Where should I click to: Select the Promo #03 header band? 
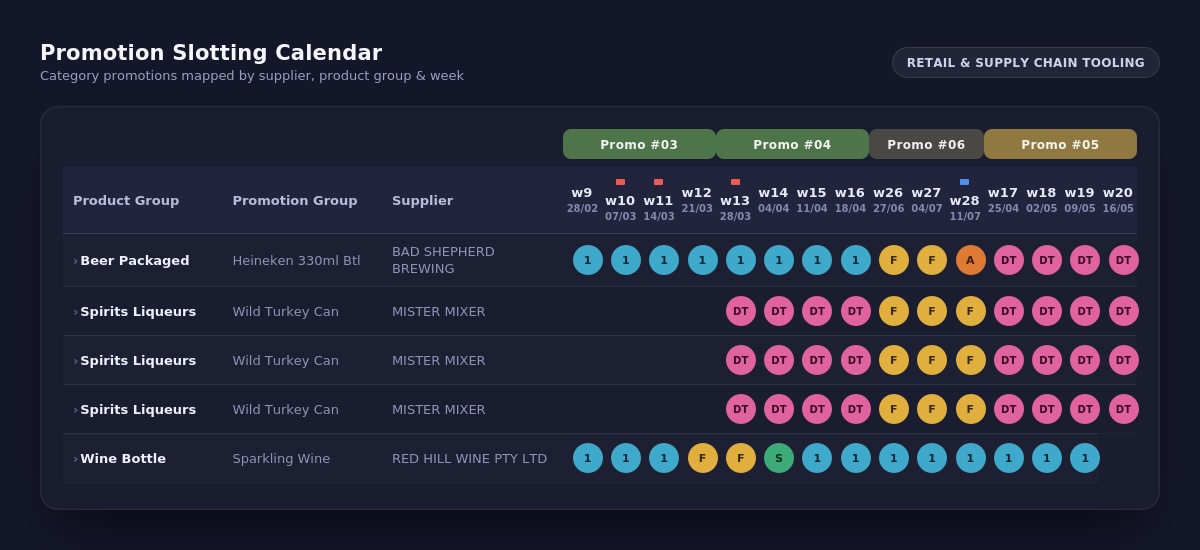click(639, 144)
